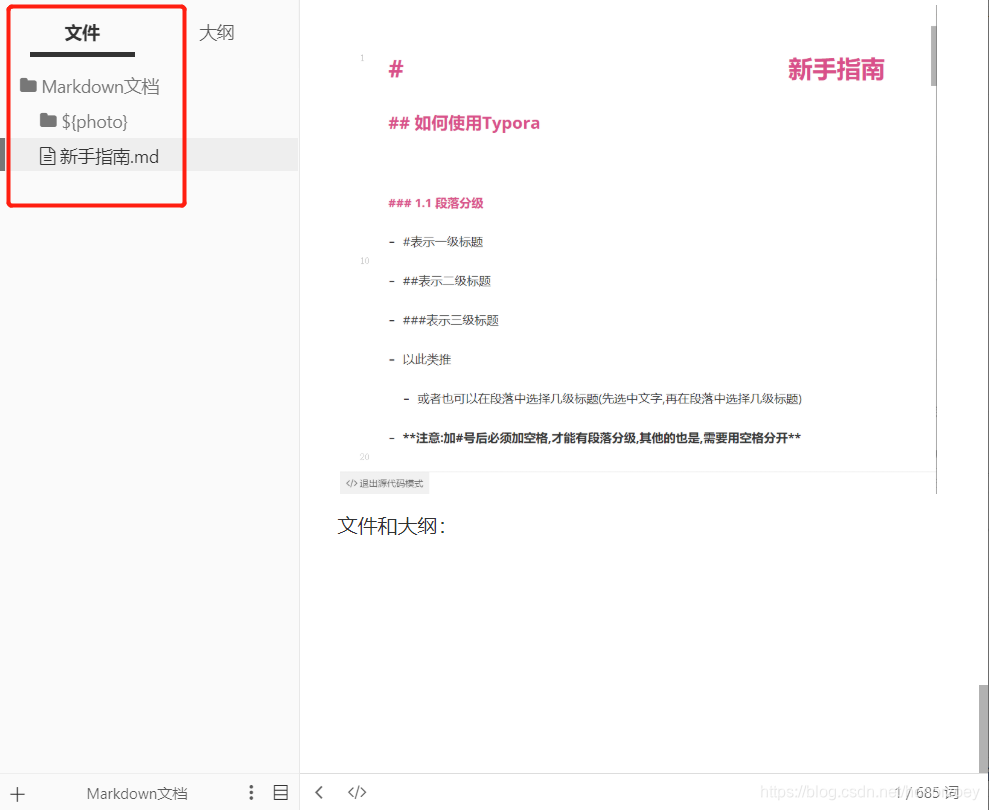This screenshot has height=810, width=989.
Task: Toggle the sidebar using Markdown文档 label
Action: coord(136,792)
